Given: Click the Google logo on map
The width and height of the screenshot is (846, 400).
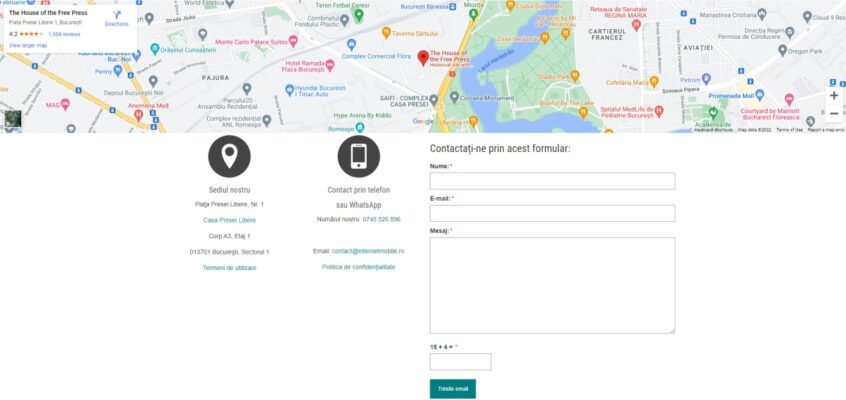Looking at the screenshot, I should click(x=423, y=121).
